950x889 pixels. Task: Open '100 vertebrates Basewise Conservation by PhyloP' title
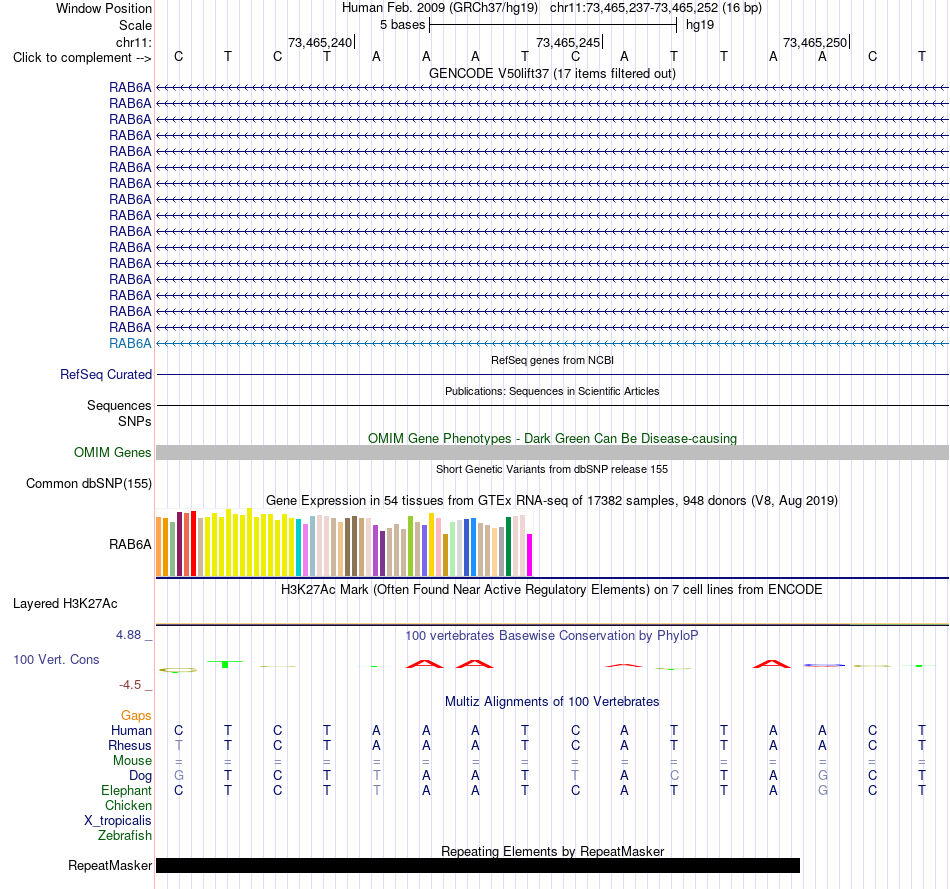click(x=552, y=636)
